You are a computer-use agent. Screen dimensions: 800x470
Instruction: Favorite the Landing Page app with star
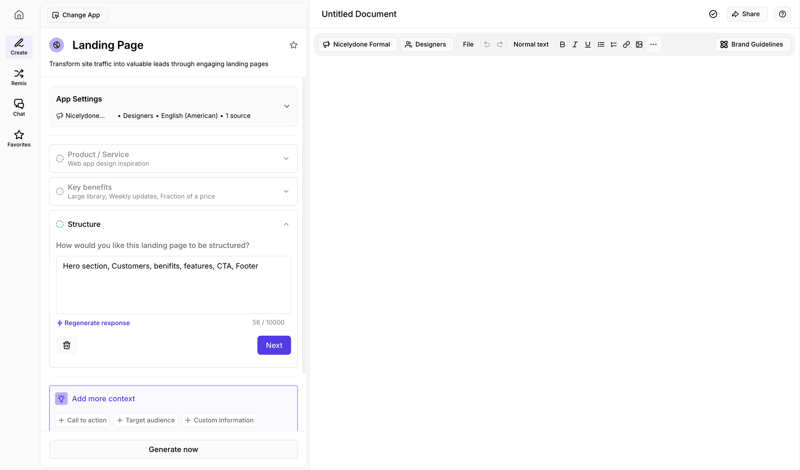coord(293,45)
